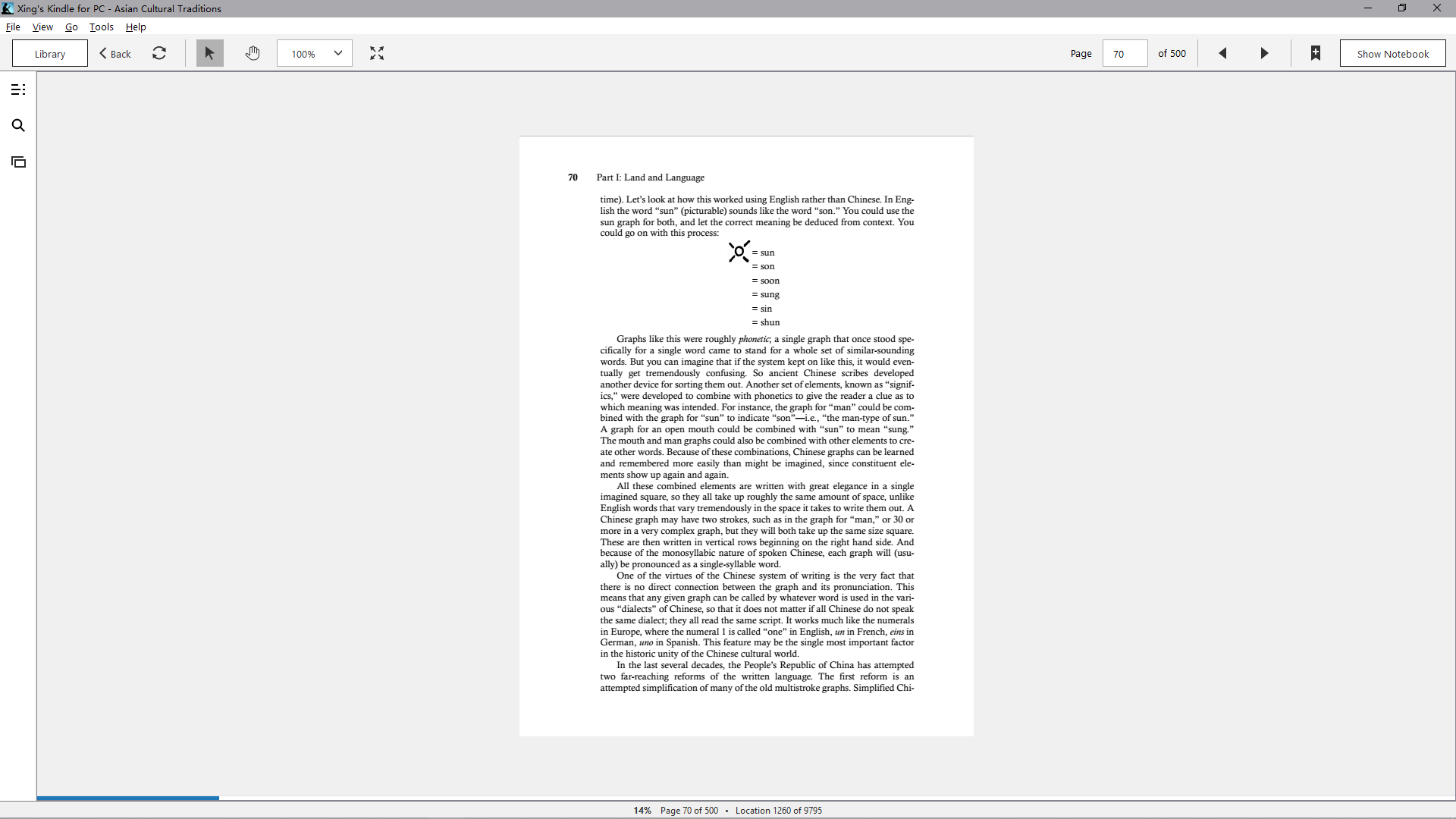The image size is (1456, 819).
Task: Click the 'Part I: Land and Language' header
Action: coord(650,177)
